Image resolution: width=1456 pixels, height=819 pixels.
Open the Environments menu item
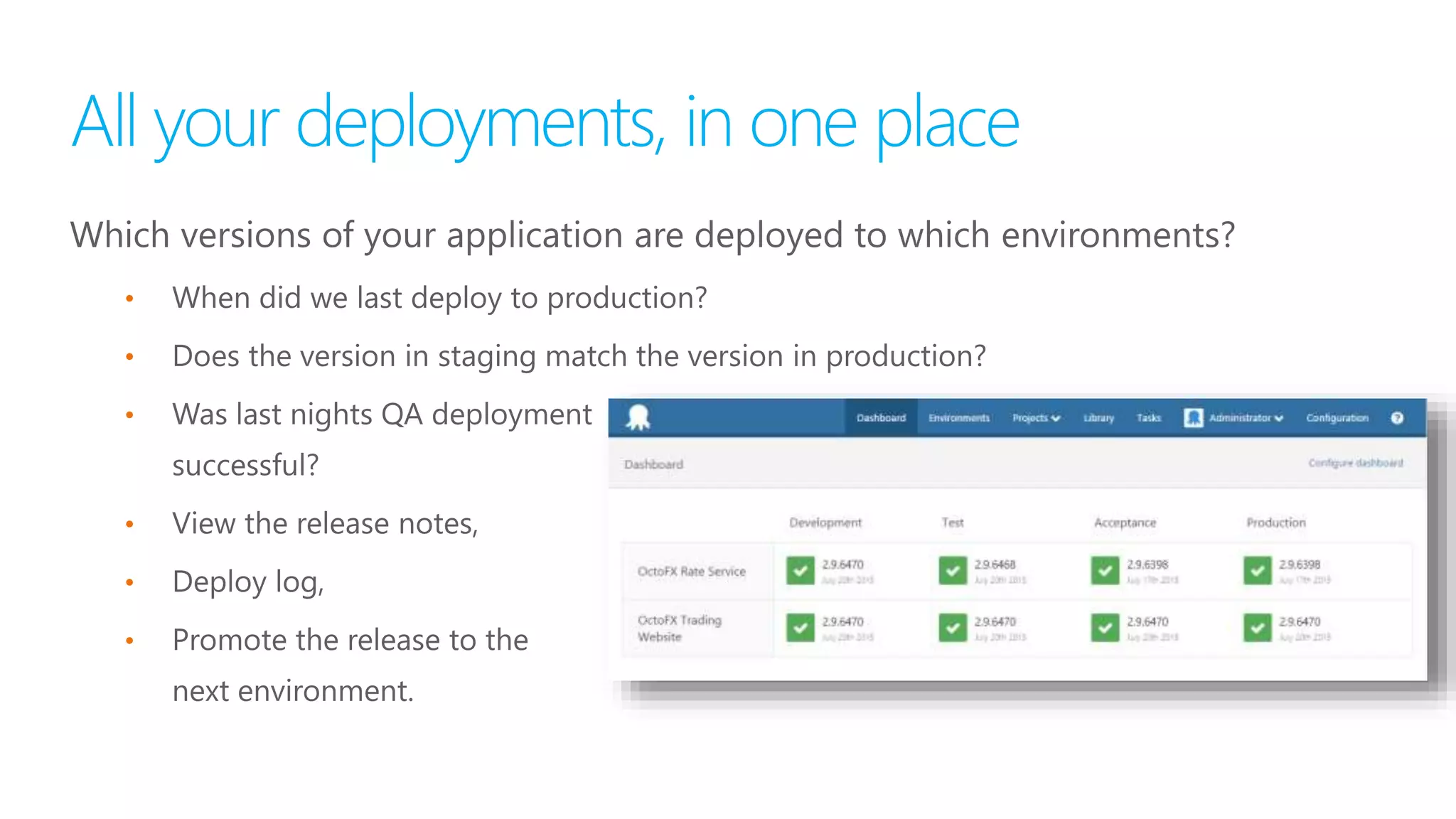pyautogui.click(x=958, y=418)
